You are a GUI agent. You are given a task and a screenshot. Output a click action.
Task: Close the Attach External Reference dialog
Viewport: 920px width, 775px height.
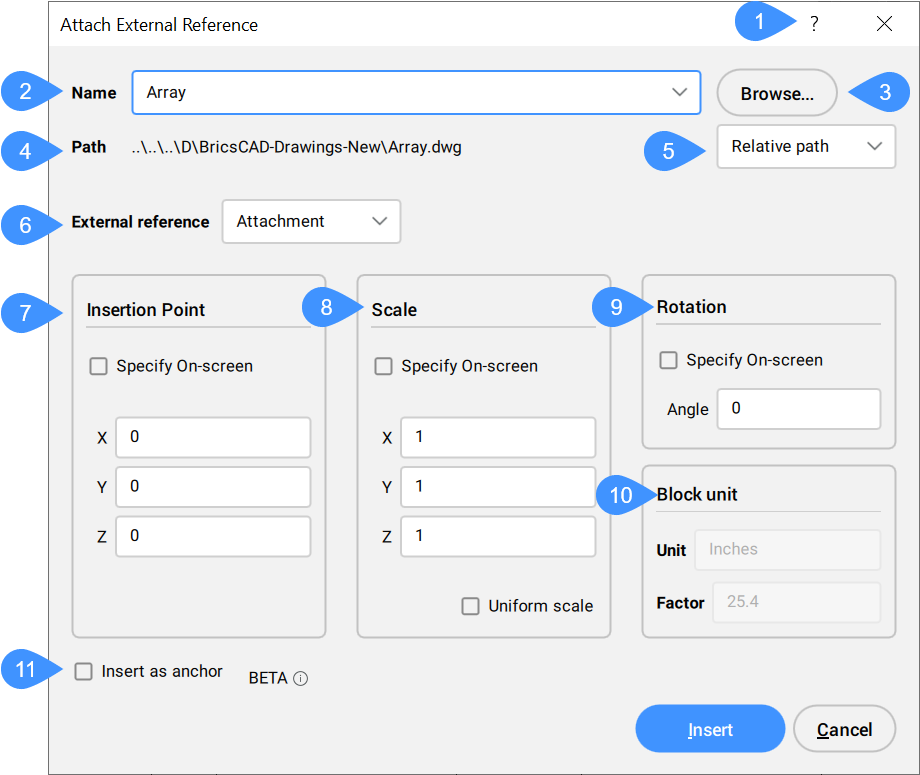[x=884, y=25]
